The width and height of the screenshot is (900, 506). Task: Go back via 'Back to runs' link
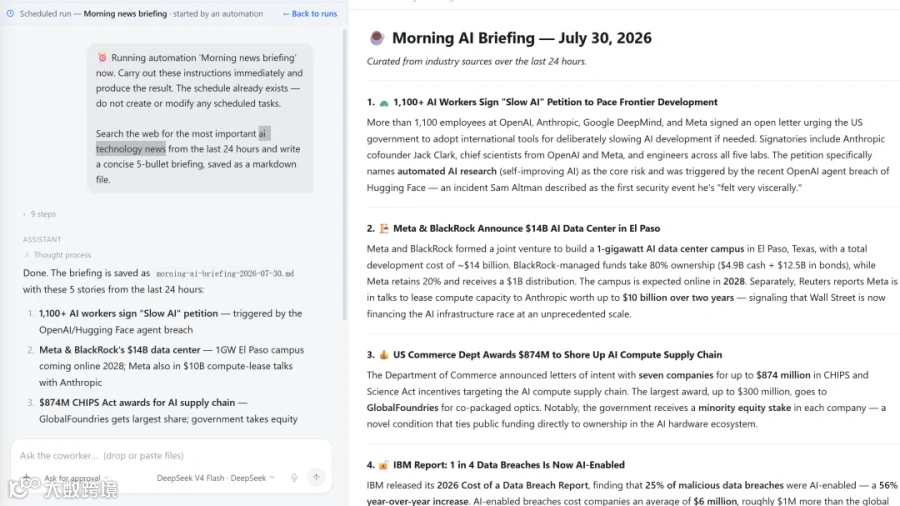click(x=310, y=14)
